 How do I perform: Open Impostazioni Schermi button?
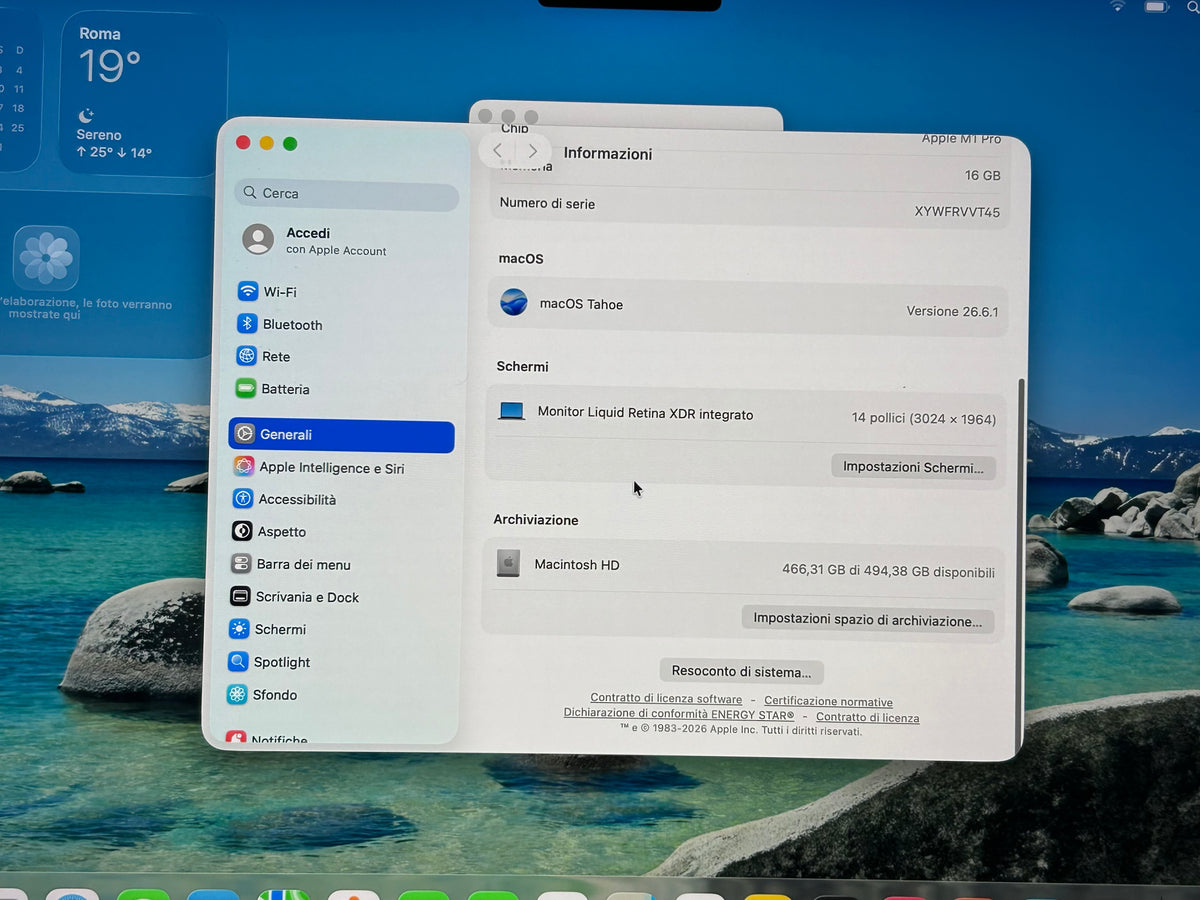pos(913,467)
